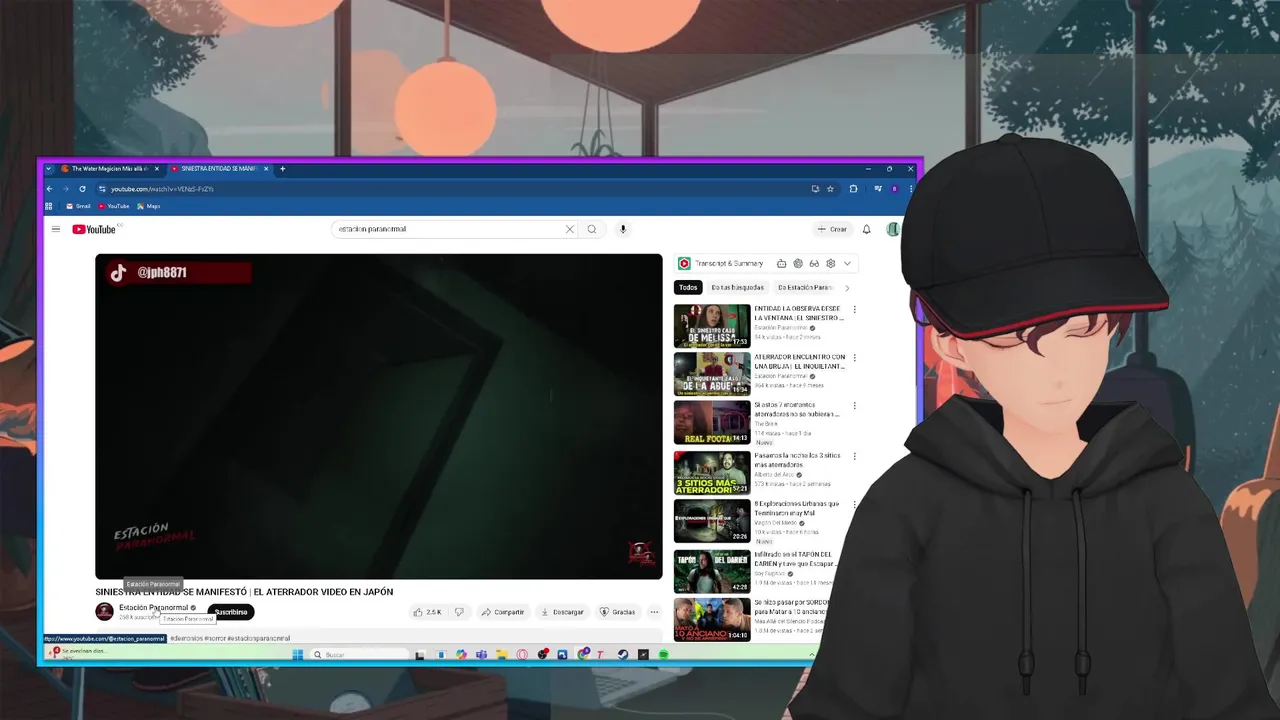1280x720 pixels.
Task: Open the YouTube hamburger guide menu
Action: click(56, 229)
